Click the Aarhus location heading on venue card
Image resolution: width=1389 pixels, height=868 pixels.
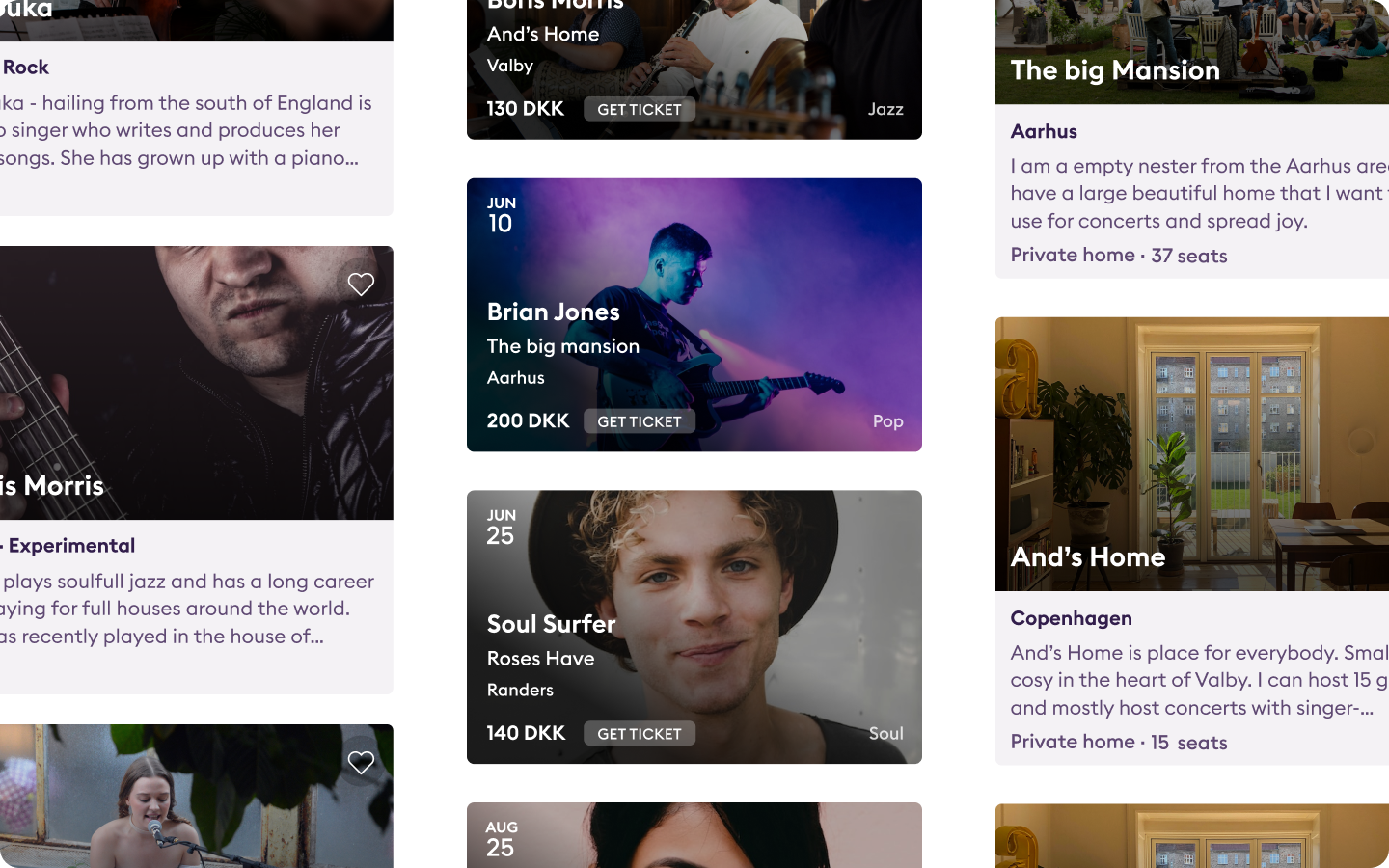[x=1044, y=131]
